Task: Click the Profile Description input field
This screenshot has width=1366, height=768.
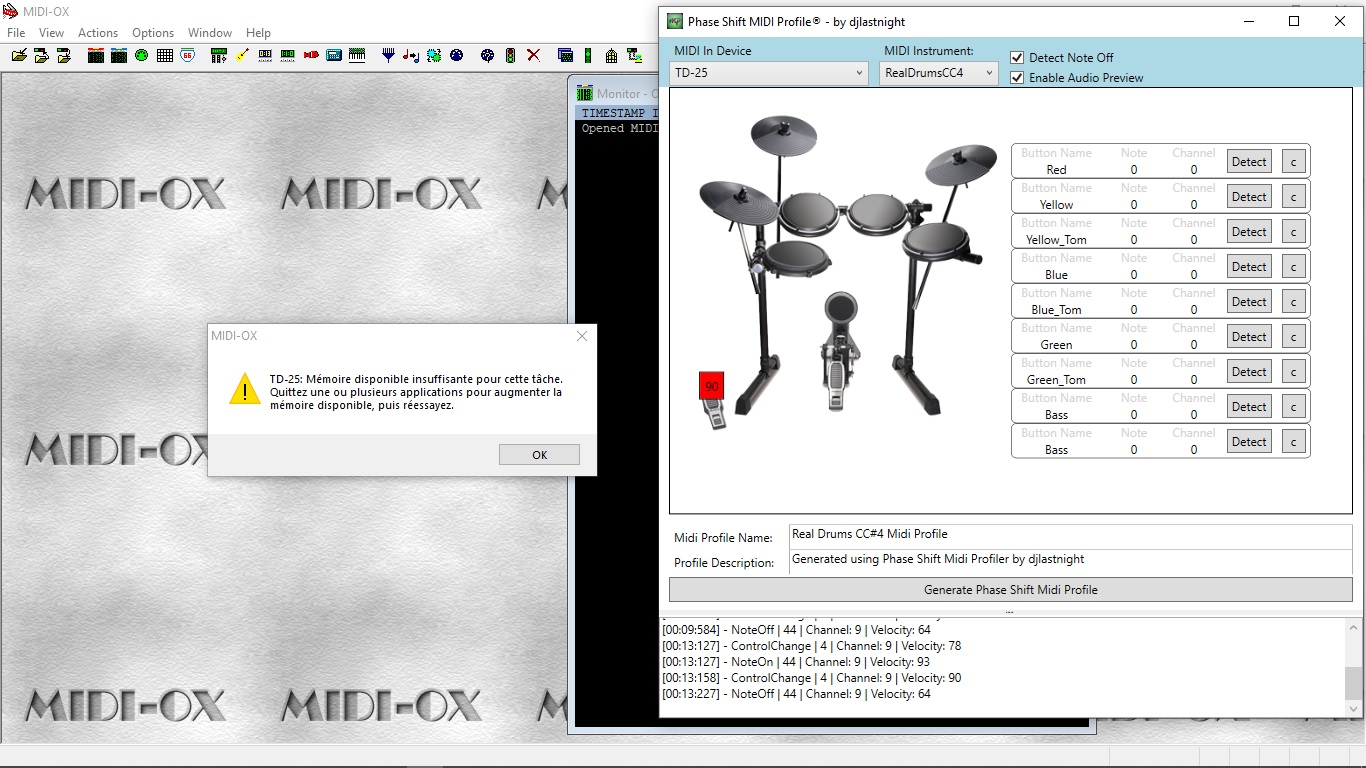Action: pyautogui.click(x=1070, y=562)
